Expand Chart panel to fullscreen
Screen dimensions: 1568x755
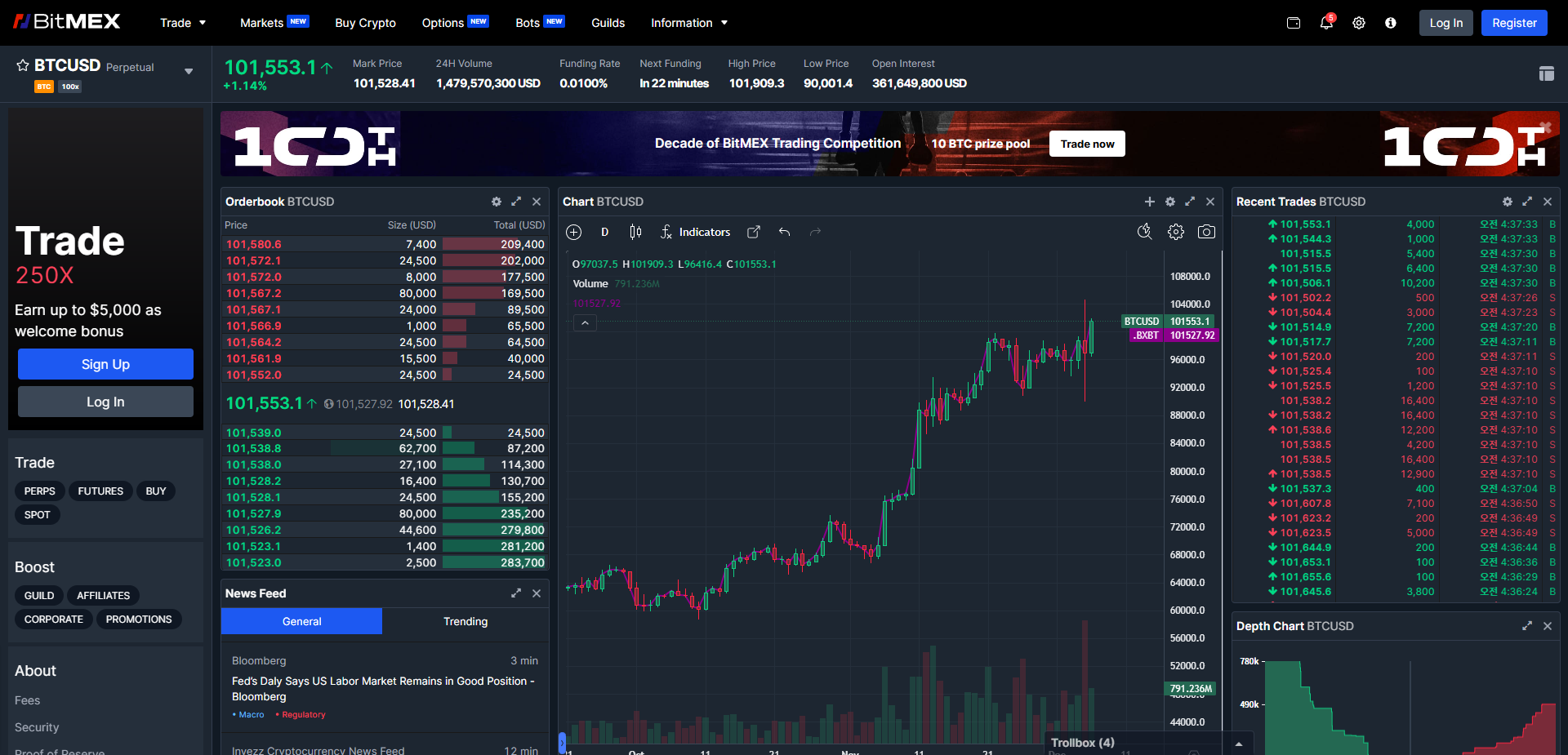tap(1190, 202)
